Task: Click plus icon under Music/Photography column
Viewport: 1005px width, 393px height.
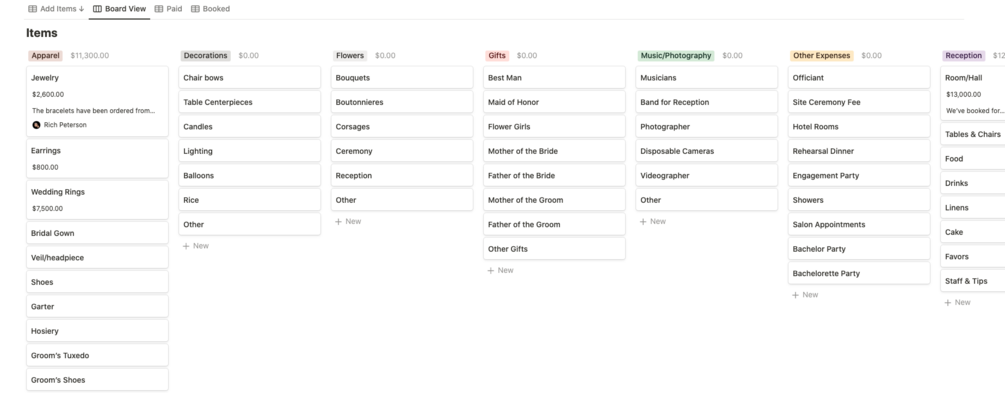Action: [x=644, y=222]
